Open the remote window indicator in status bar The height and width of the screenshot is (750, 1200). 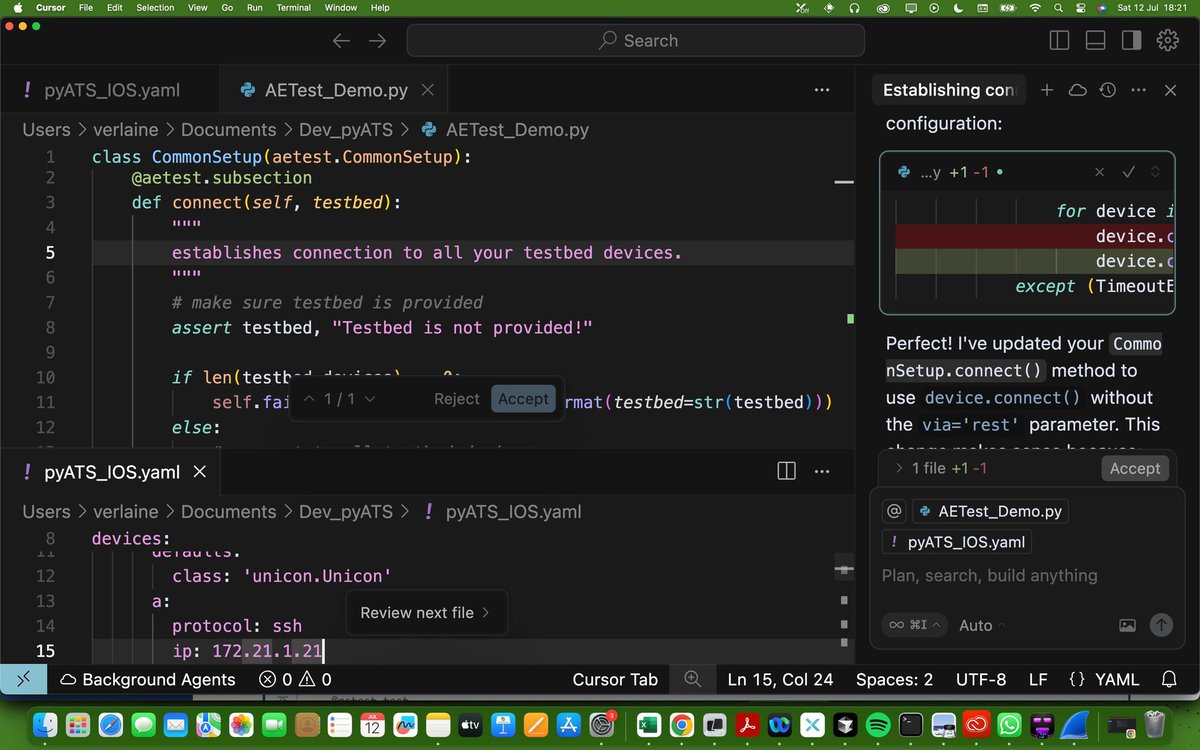coord(23,679)
